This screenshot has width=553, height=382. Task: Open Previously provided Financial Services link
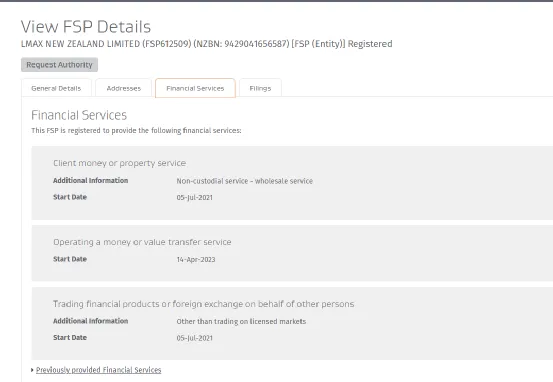point(98,370)
